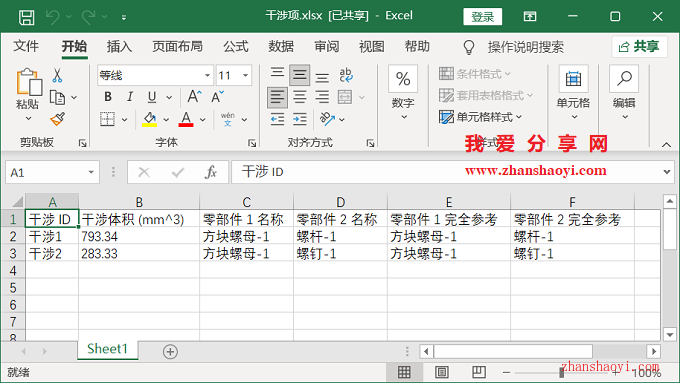
Task: Decrease font size with smaller A icon
Action: pyautogui.click(x=217, y=96)
